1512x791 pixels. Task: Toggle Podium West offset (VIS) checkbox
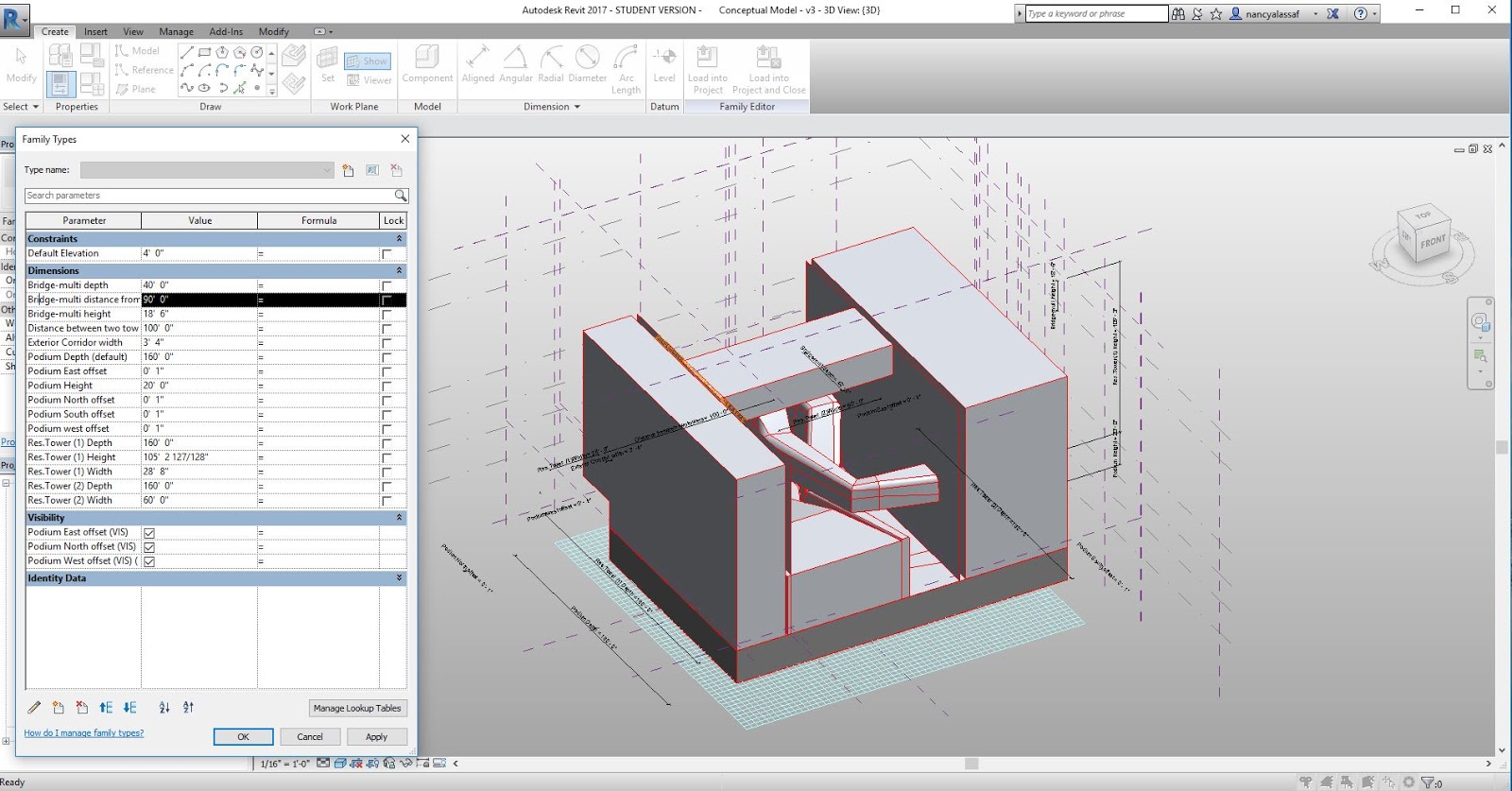(x=149, y=561)
